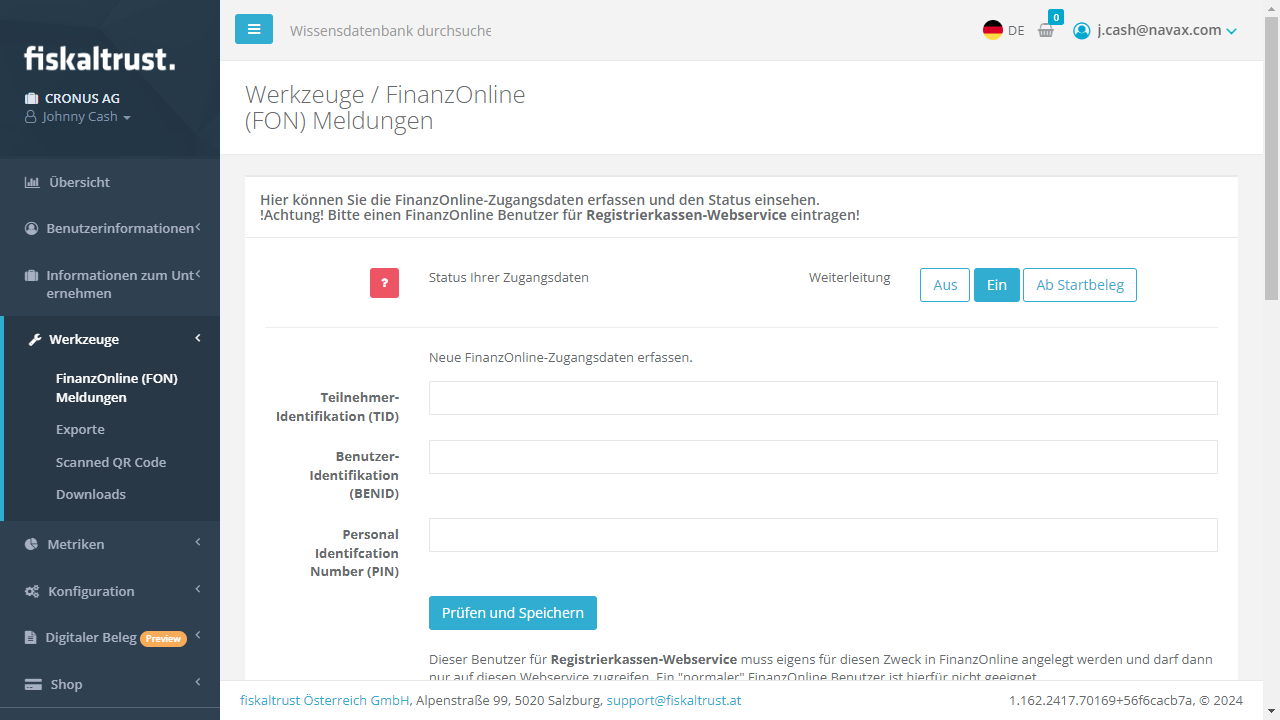Click the German flag language icon
The width and height of the screenshot is (1280, 720).
992,30
